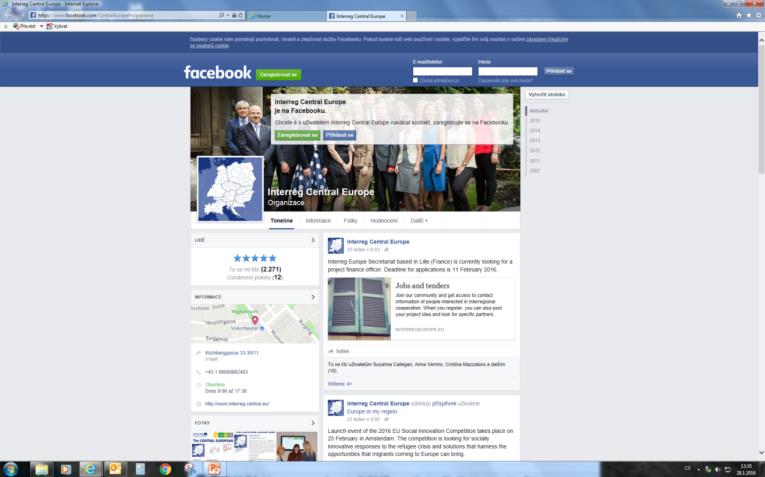Jump to 2015 in the timeline navigator
Screen dimensions: 765x477
(x=535, y=121)
